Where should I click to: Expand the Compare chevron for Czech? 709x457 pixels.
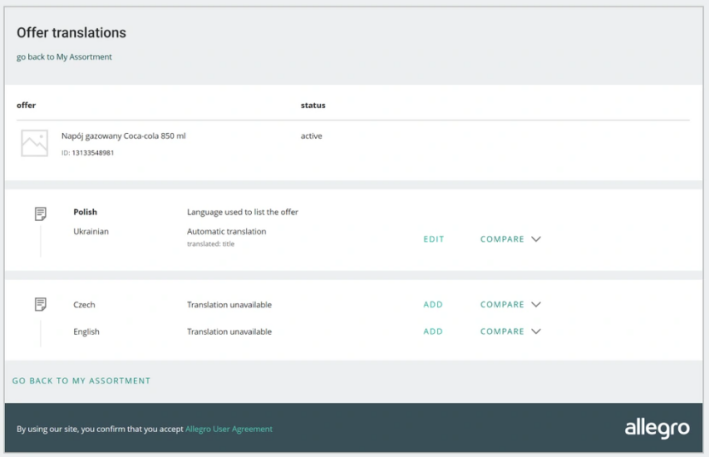click(536, 305)
